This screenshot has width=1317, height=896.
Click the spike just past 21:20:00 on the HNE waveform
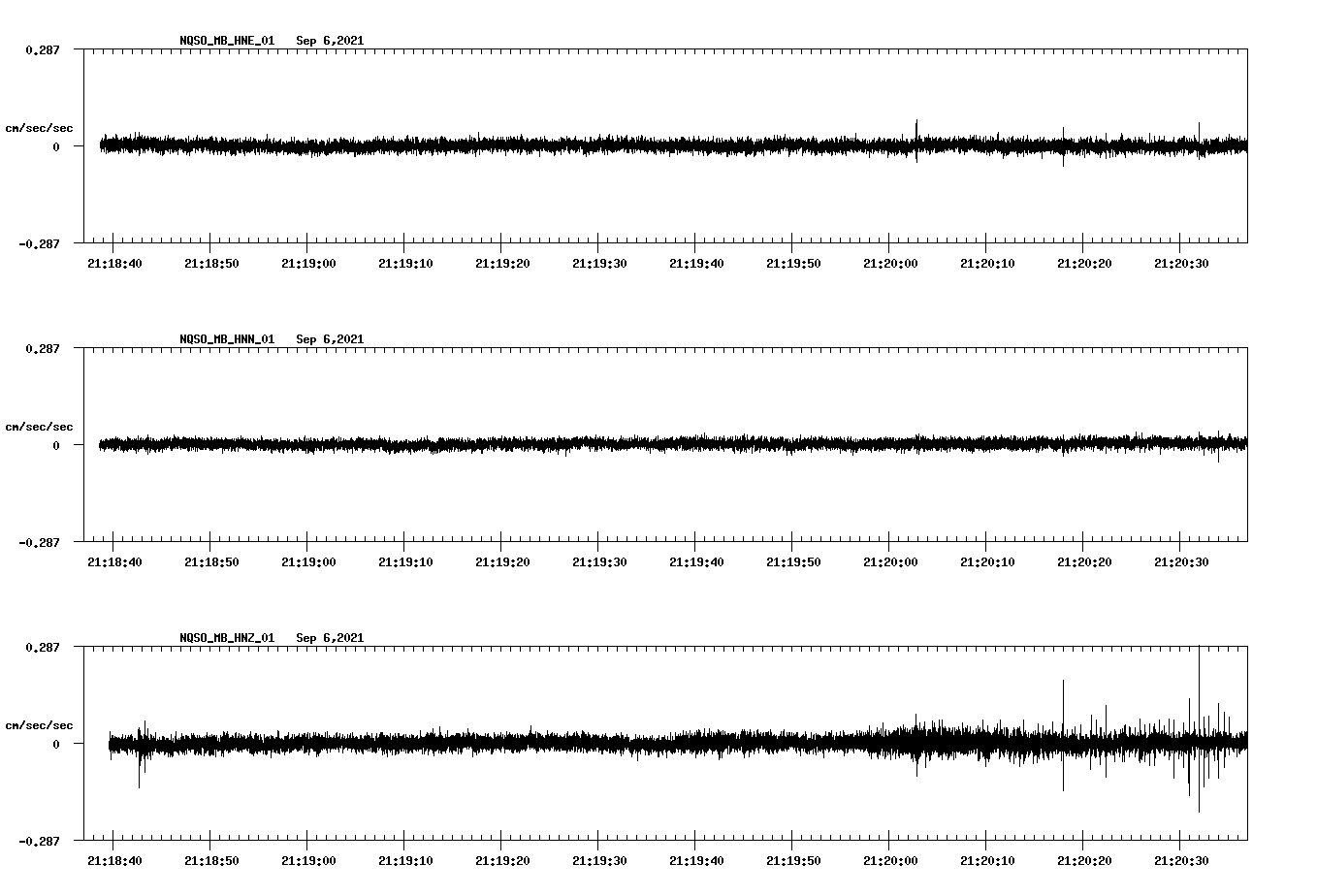coord(916,140)
